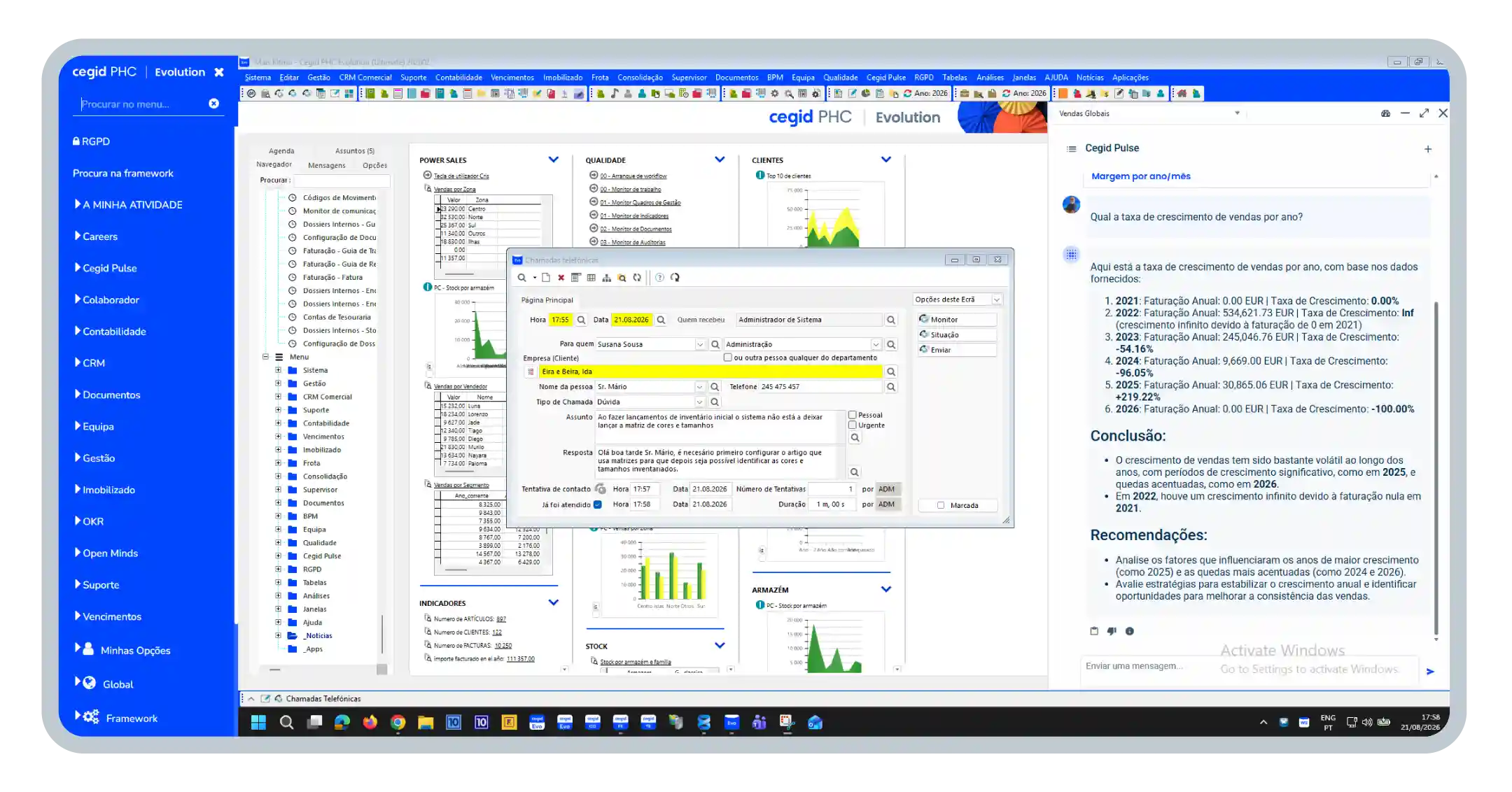The width and height of the screenshot is (1512, 792).
Task: Open the Administração department dropdown
Action: click(x=876, y=344)
